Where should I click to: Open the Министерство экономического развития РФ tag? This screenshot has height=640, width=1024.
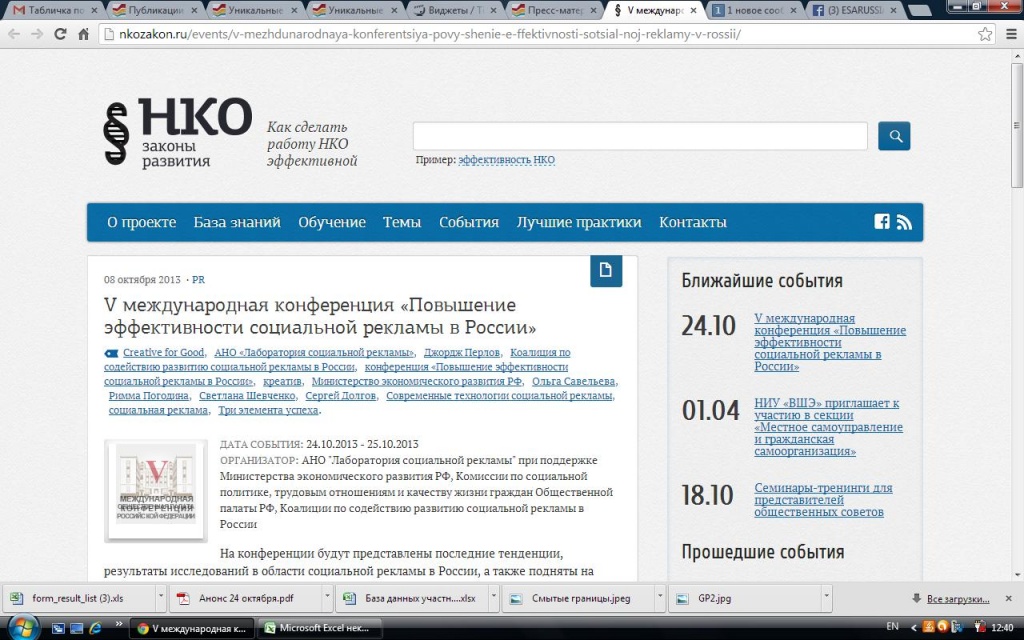click(417, 381)
